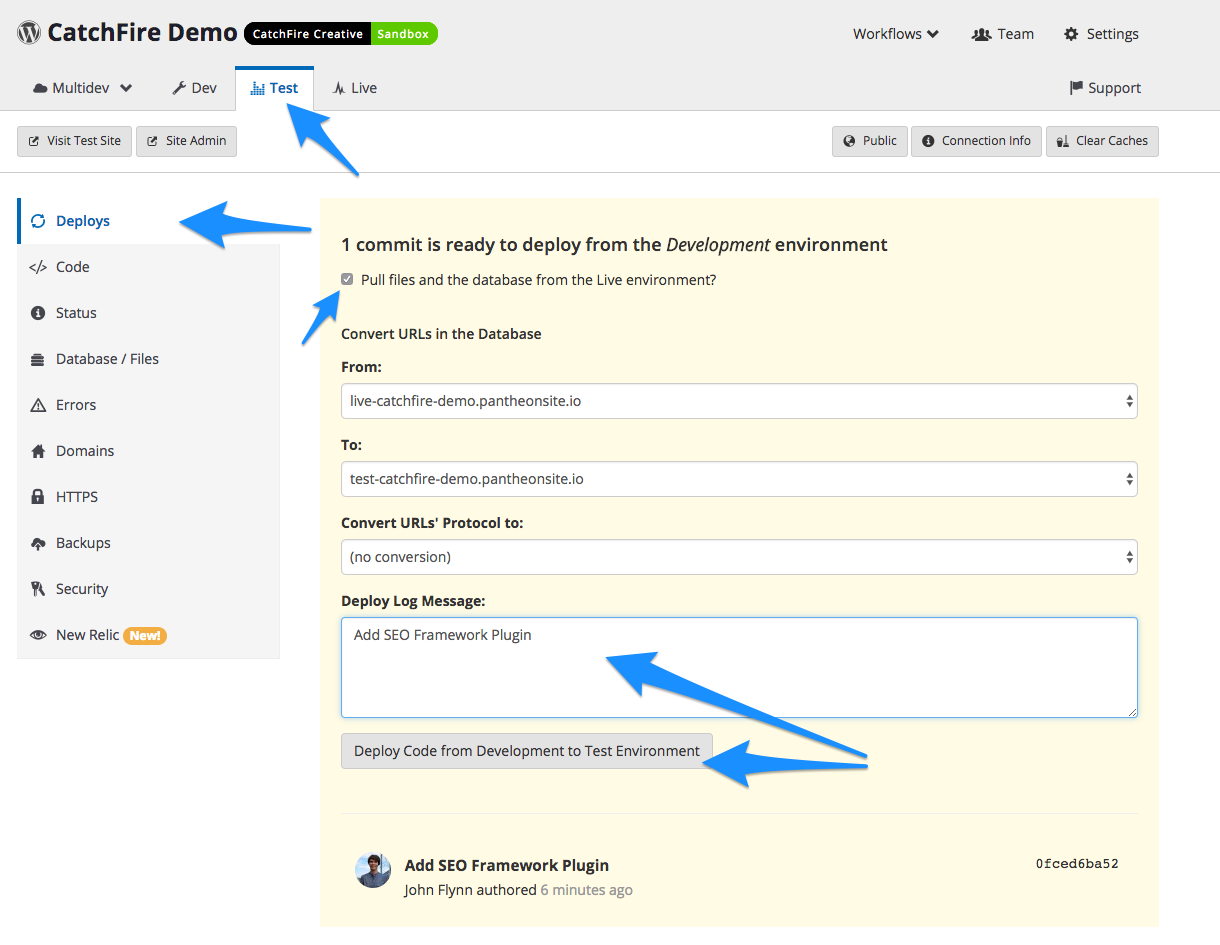Switch to the Live environment tab
This screenshot has height=945, width=1220.
pyautogui.click(x=355, y=88)
